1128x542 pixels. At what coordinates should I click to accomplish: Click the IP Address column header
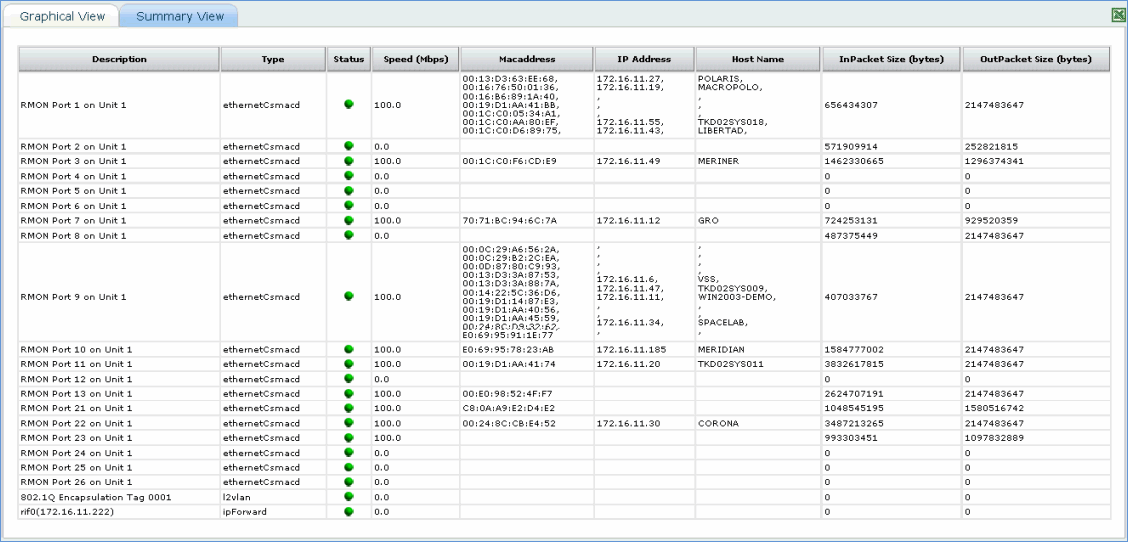pos(644,59)
